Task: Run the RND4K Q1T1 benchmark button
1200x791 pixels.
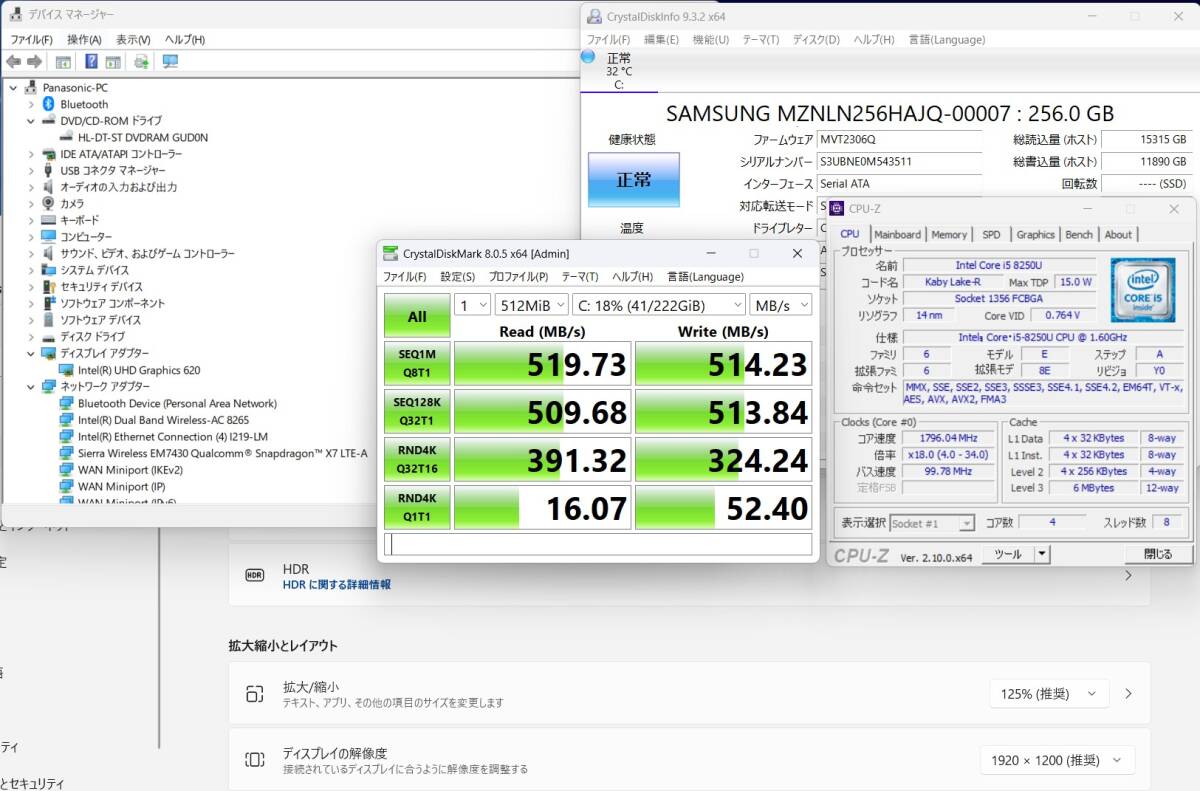Action: pyautogui.click(x=417, y=508)
